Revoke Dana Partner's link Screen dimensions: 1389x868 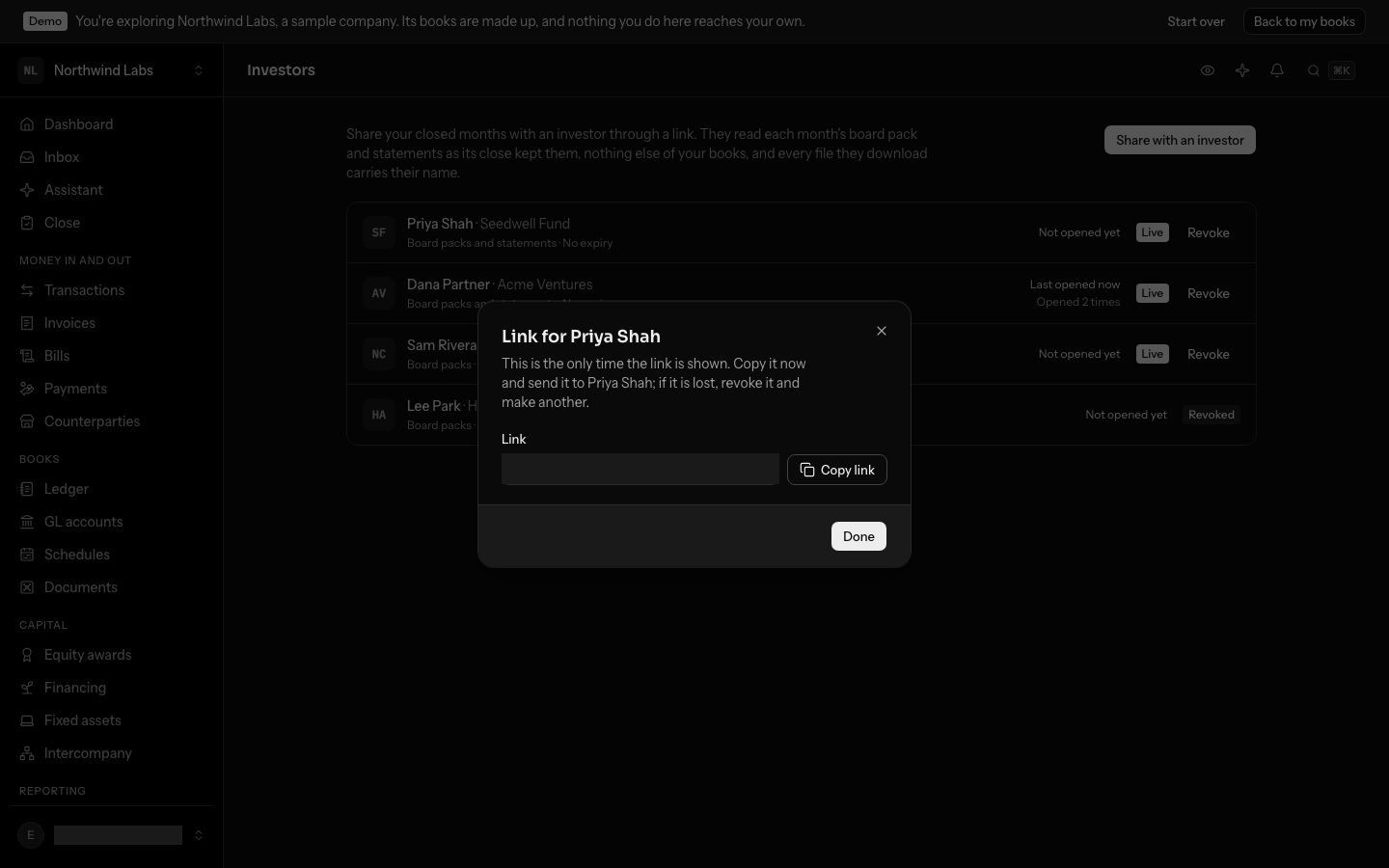coord(1208,293)
